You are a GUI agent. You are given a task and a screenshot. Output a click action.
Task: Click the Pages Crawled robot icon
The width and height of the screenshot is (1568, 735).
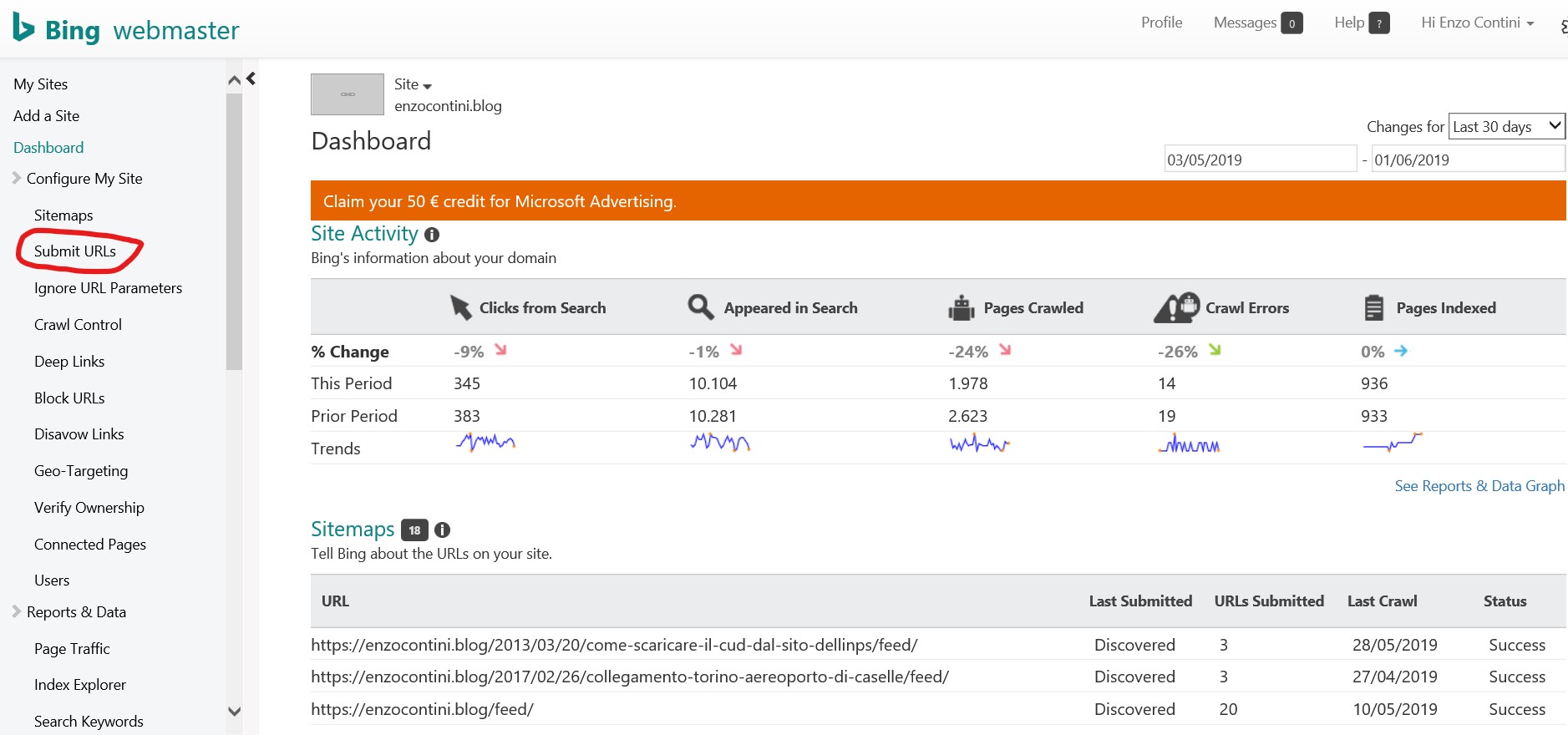[962, 307]
